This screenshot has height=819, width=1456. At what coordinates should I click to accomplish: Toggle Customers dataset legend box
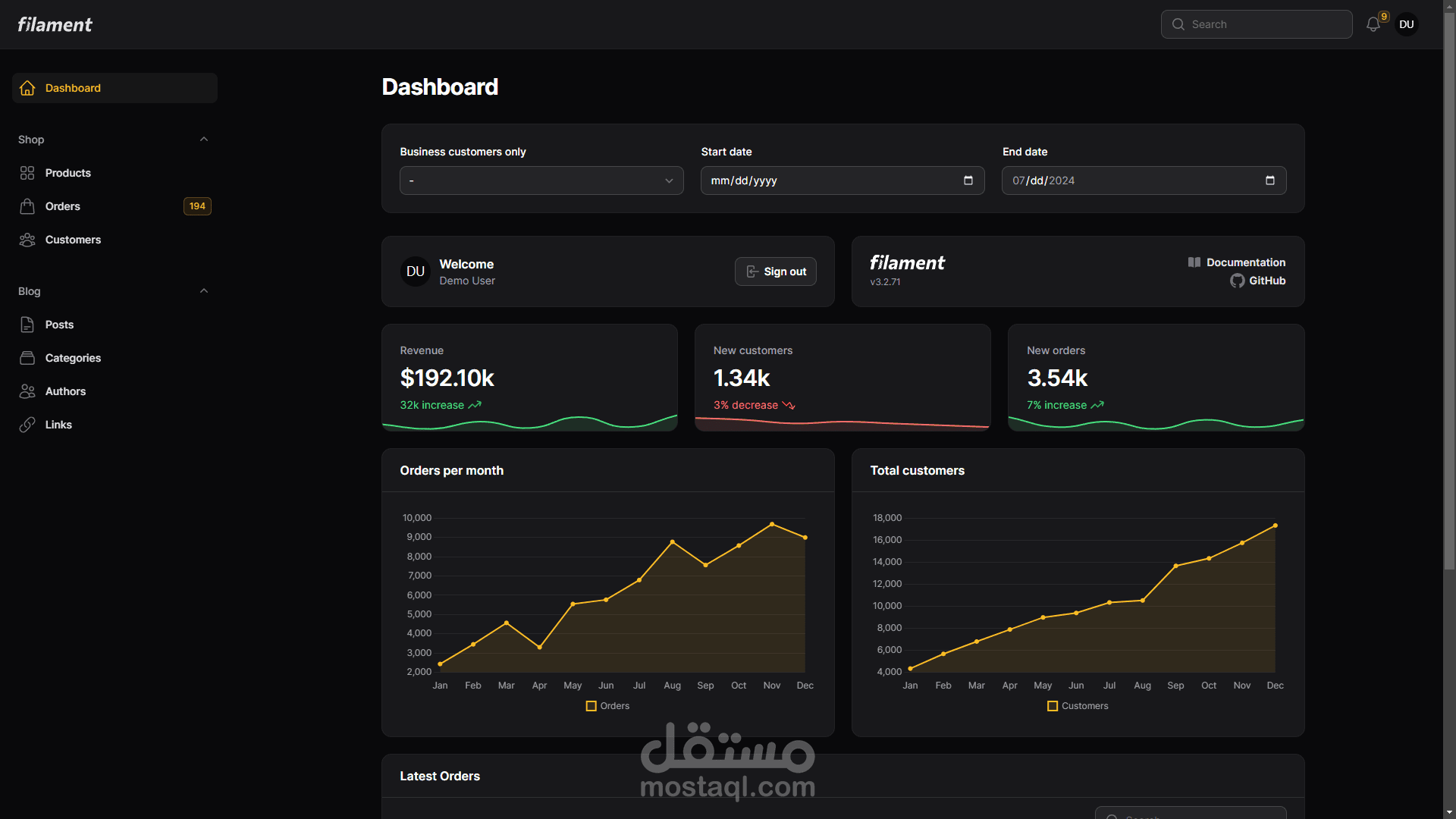coord(1053,706)
